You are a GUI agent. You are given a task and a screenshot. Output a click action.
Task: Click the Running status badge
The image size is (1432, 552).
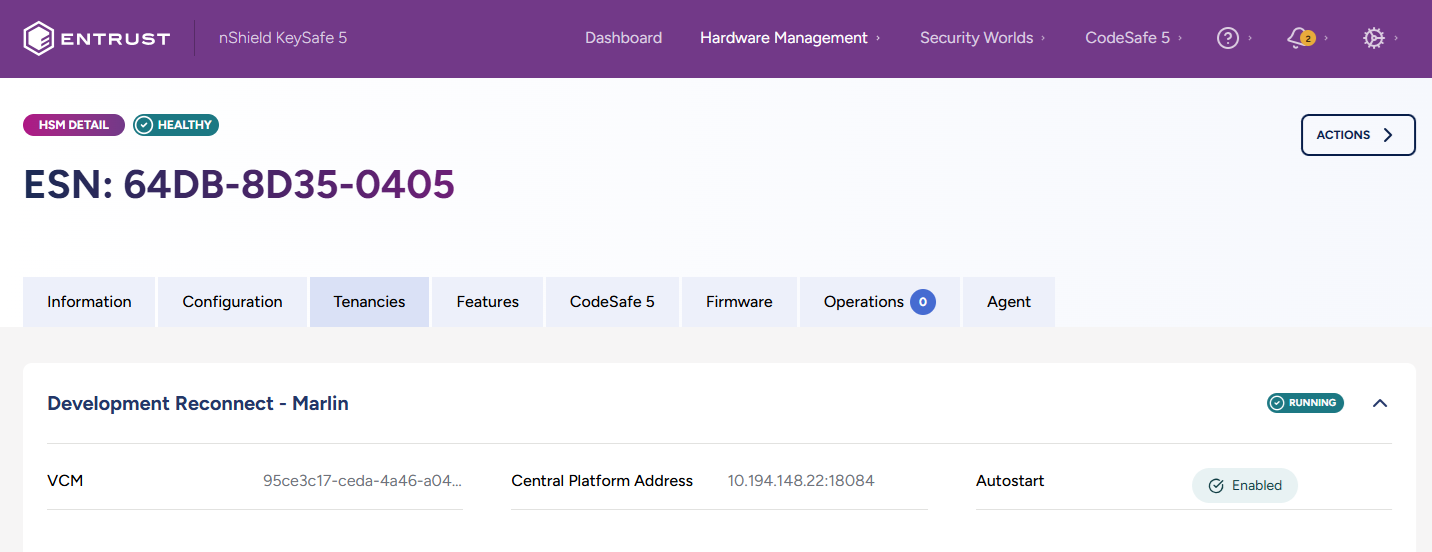1305,403
